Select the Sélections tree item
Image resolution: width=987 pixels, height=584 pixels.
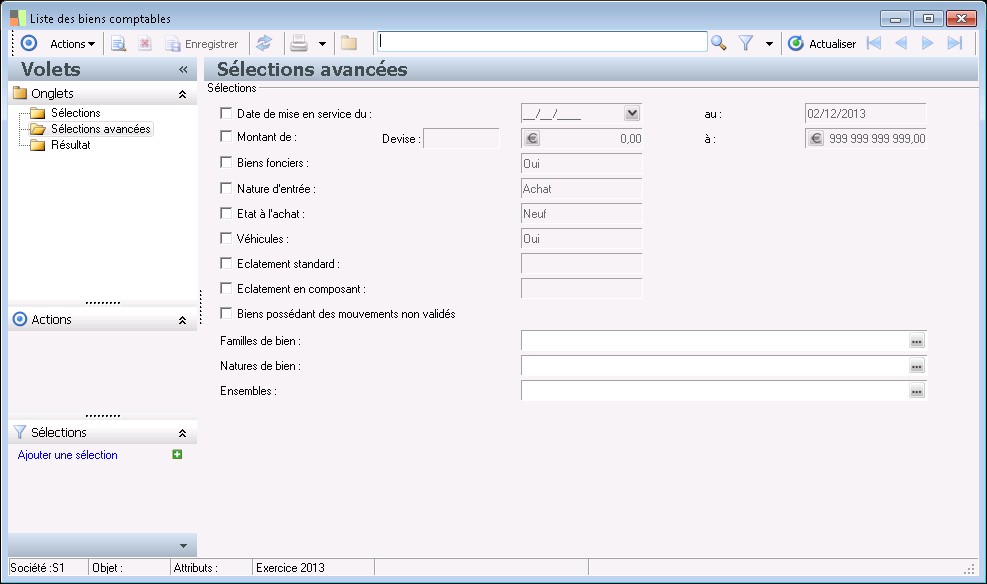(x=76, y=113)
